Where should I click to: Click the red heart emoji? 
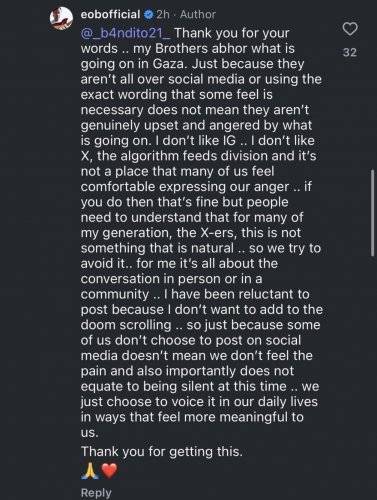point(109,471)
